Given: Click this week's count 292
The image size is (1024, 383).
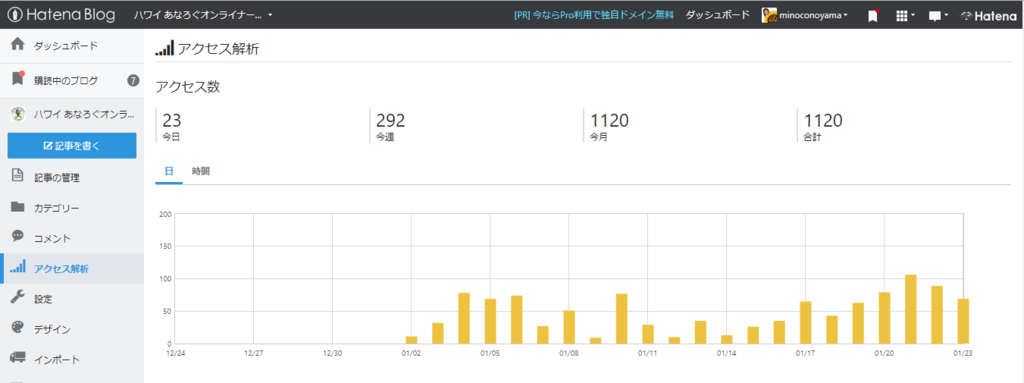Looking at the screenshot, I should pos(391,121).
